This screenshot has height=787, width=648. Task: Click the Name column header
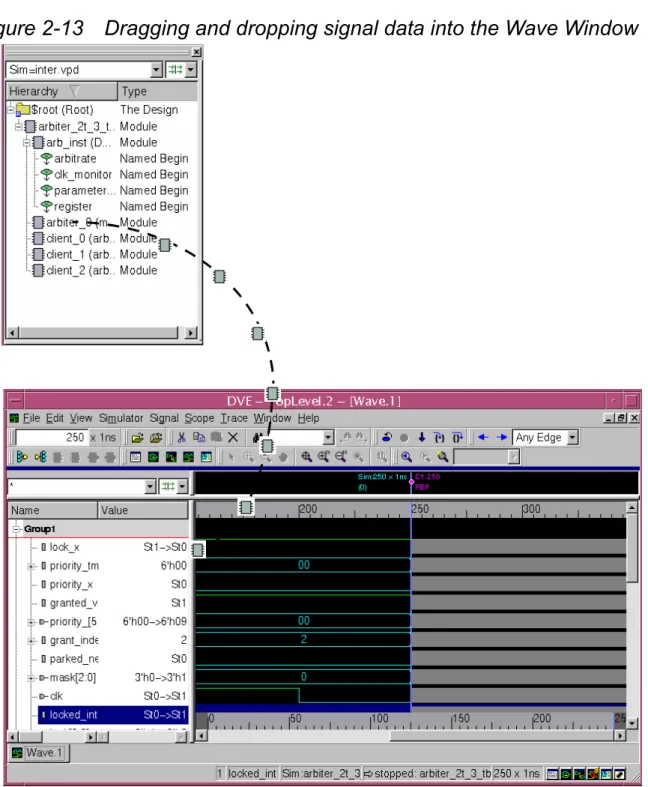[53, 510]
